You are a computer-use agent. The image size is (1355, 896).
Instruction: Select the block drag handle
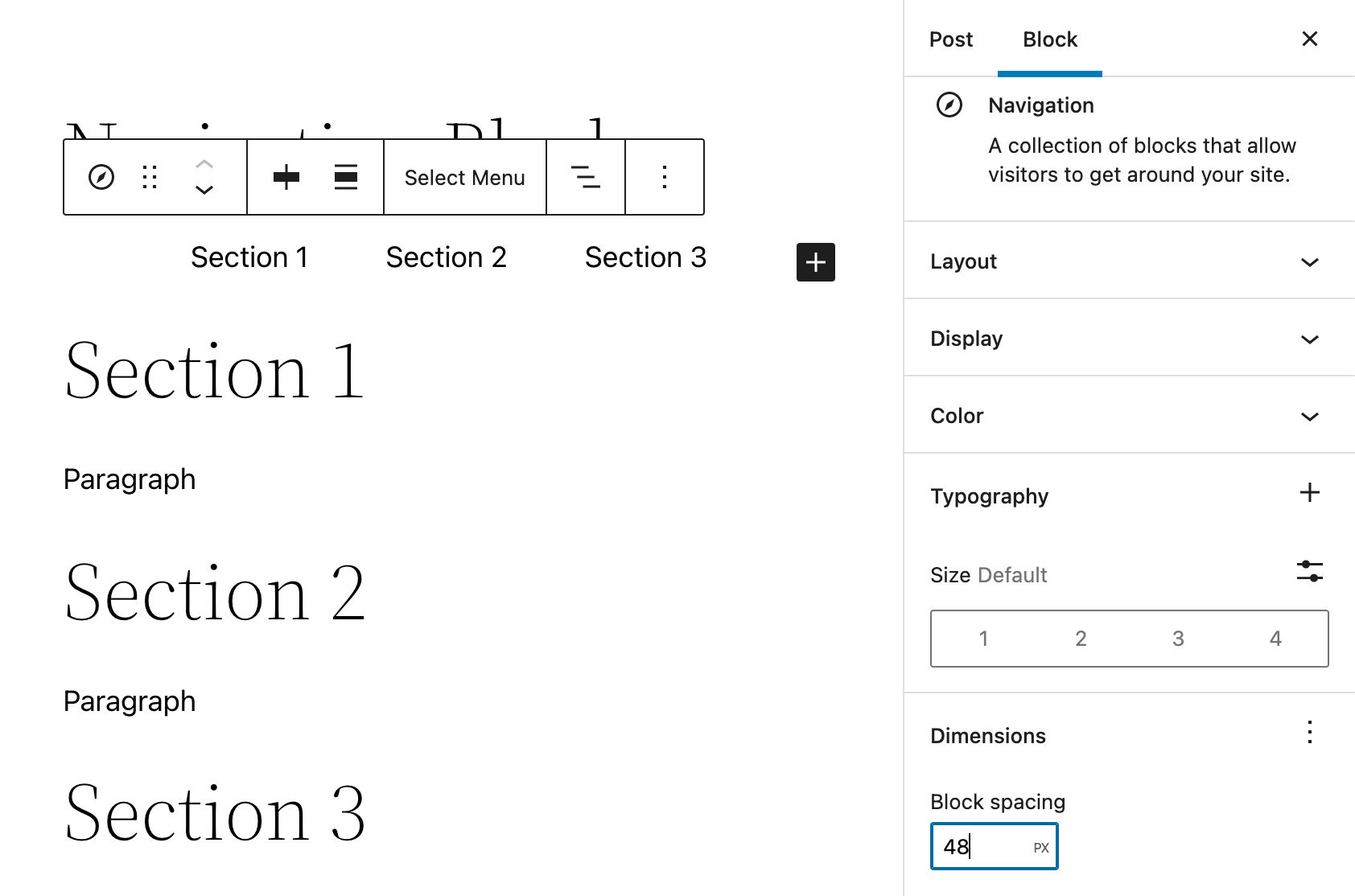[150, 177]
